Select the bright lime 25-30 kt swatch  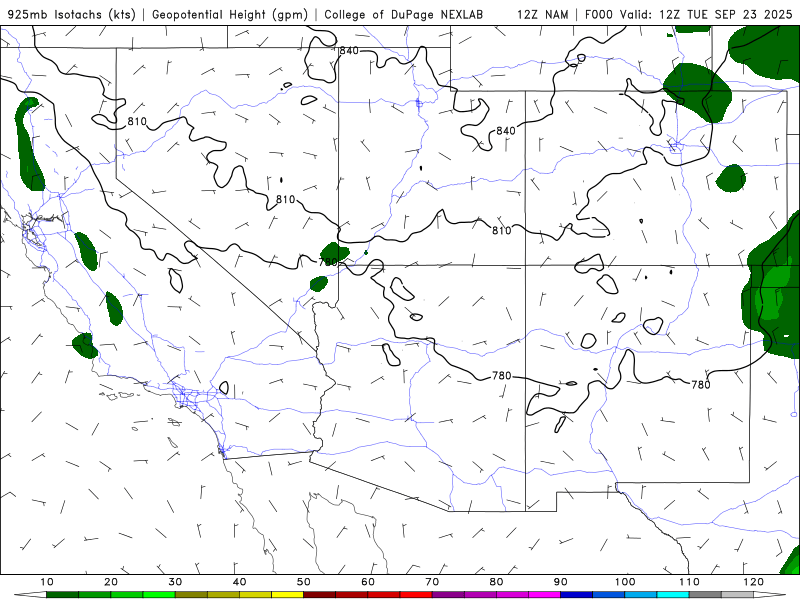(x=159, y=595)
